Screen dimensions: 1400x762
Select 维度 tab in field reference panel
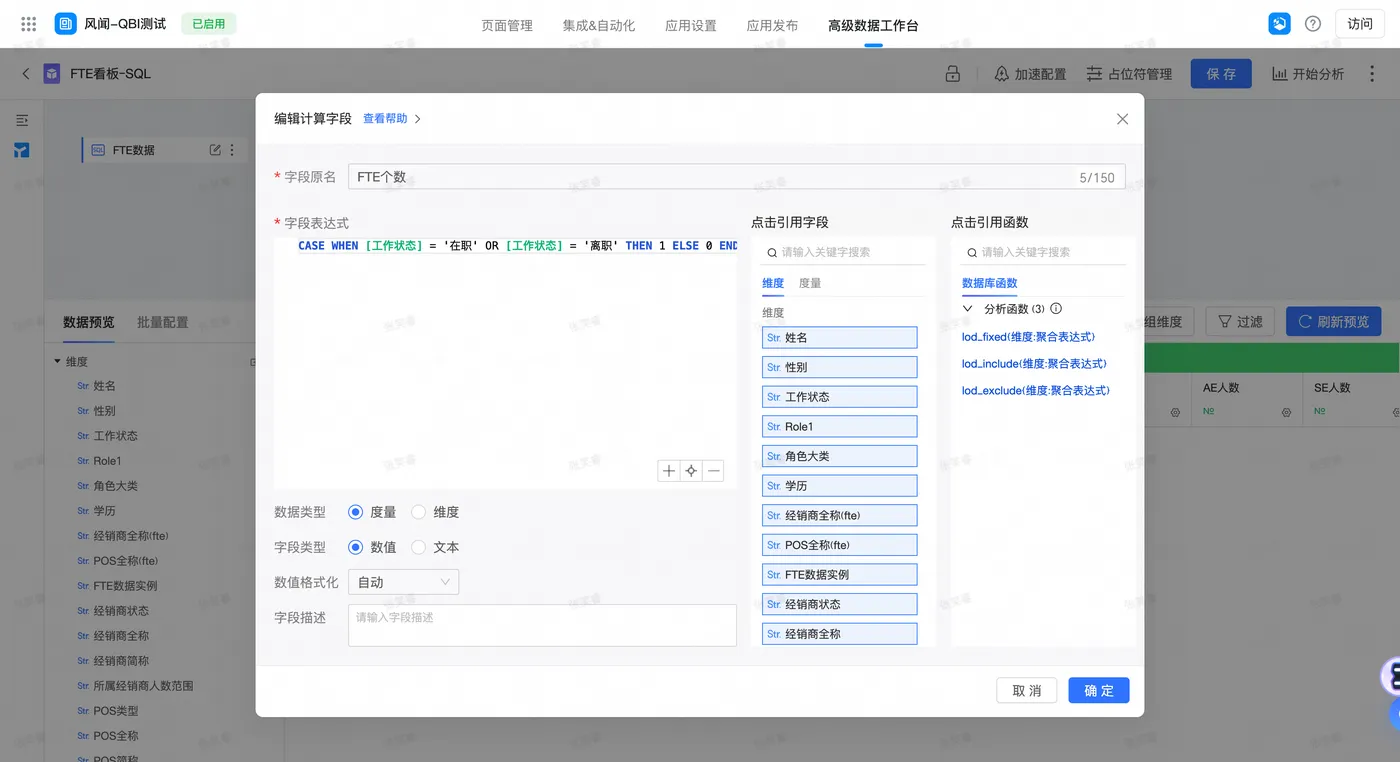point(773,284)
